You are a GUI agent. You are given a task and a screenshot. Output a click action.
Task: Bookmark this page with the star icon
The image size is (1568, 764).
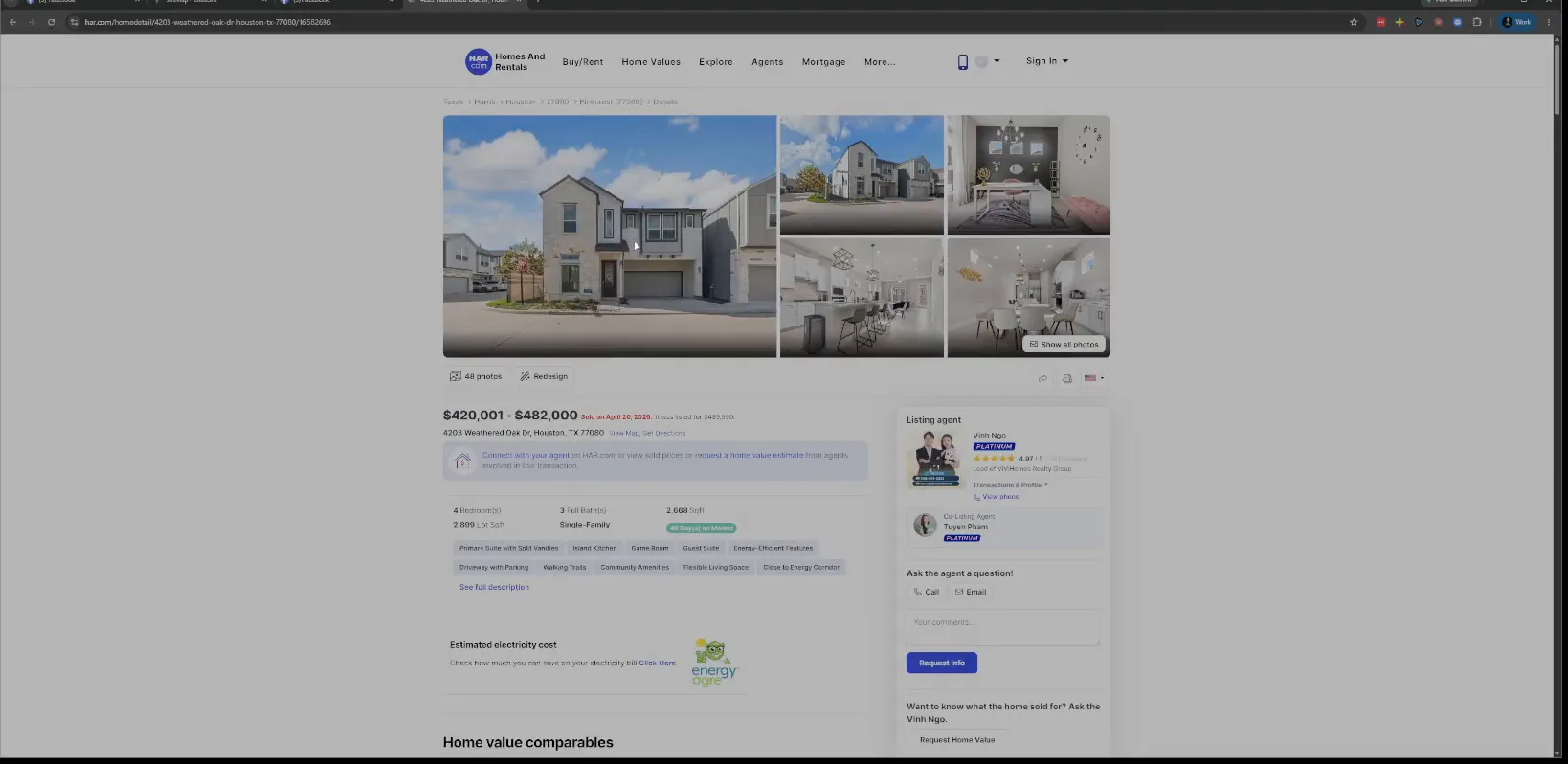pyautogui.click(x=1354, y=22)
